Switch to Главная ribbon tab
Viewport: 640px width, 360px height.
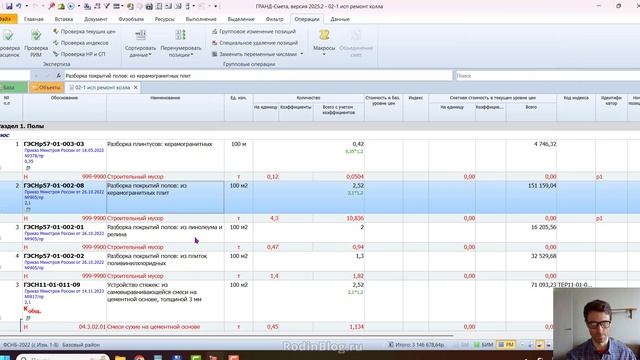point(33,19)
